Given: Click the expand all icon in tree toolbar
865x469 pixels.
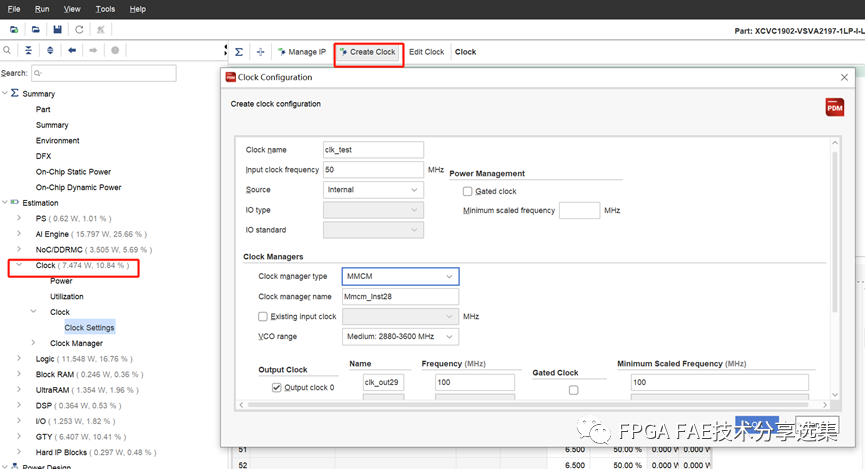Looking at the screenshot, I should click(49, 50).
